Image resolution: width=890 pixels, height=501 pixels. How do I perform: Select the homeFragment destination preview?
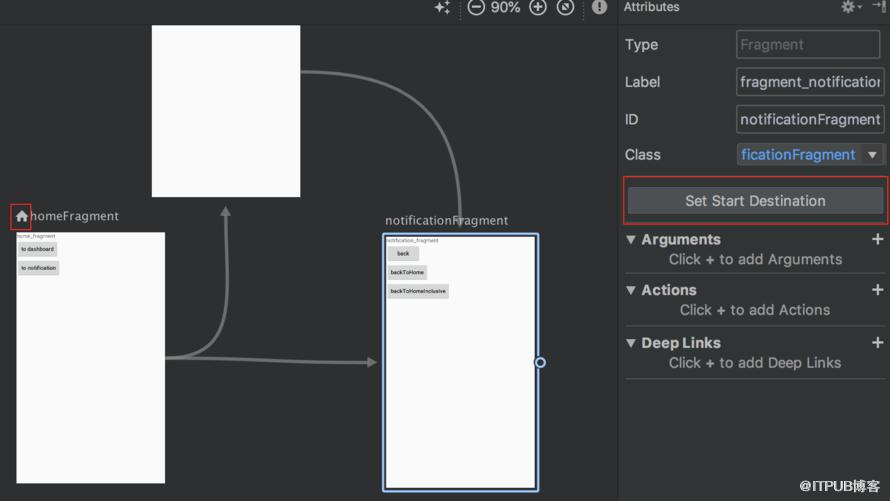coord(91,357)
